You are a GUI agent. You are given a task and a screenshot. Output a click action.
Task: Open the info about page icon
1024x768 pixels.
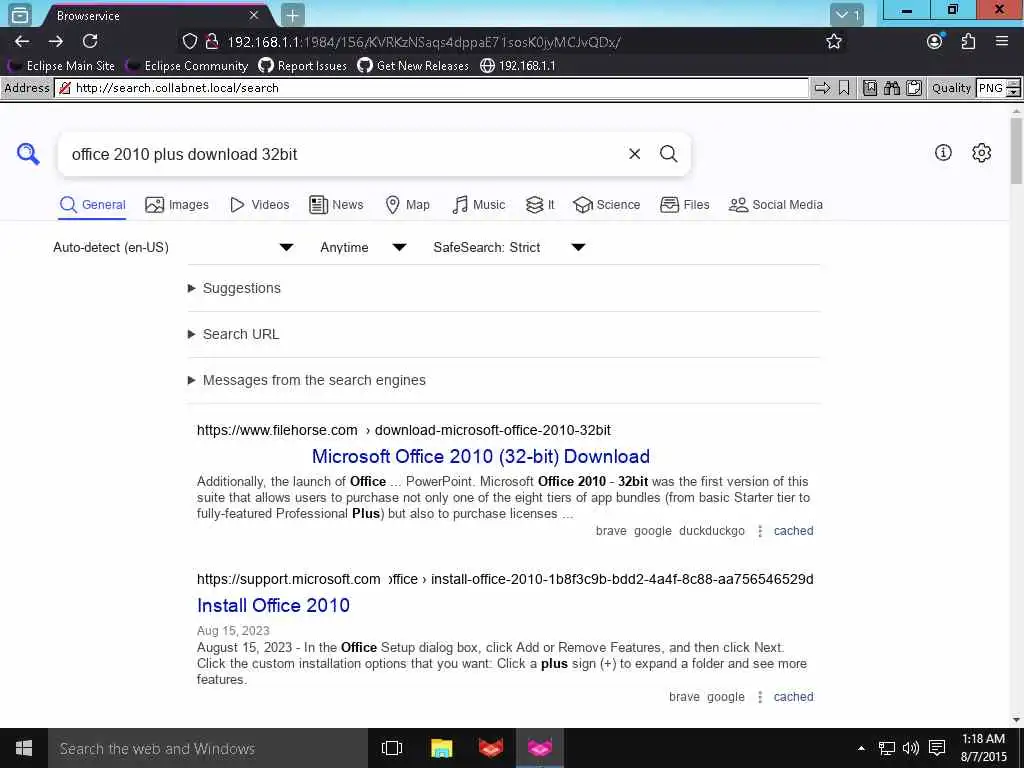point(943,153)
